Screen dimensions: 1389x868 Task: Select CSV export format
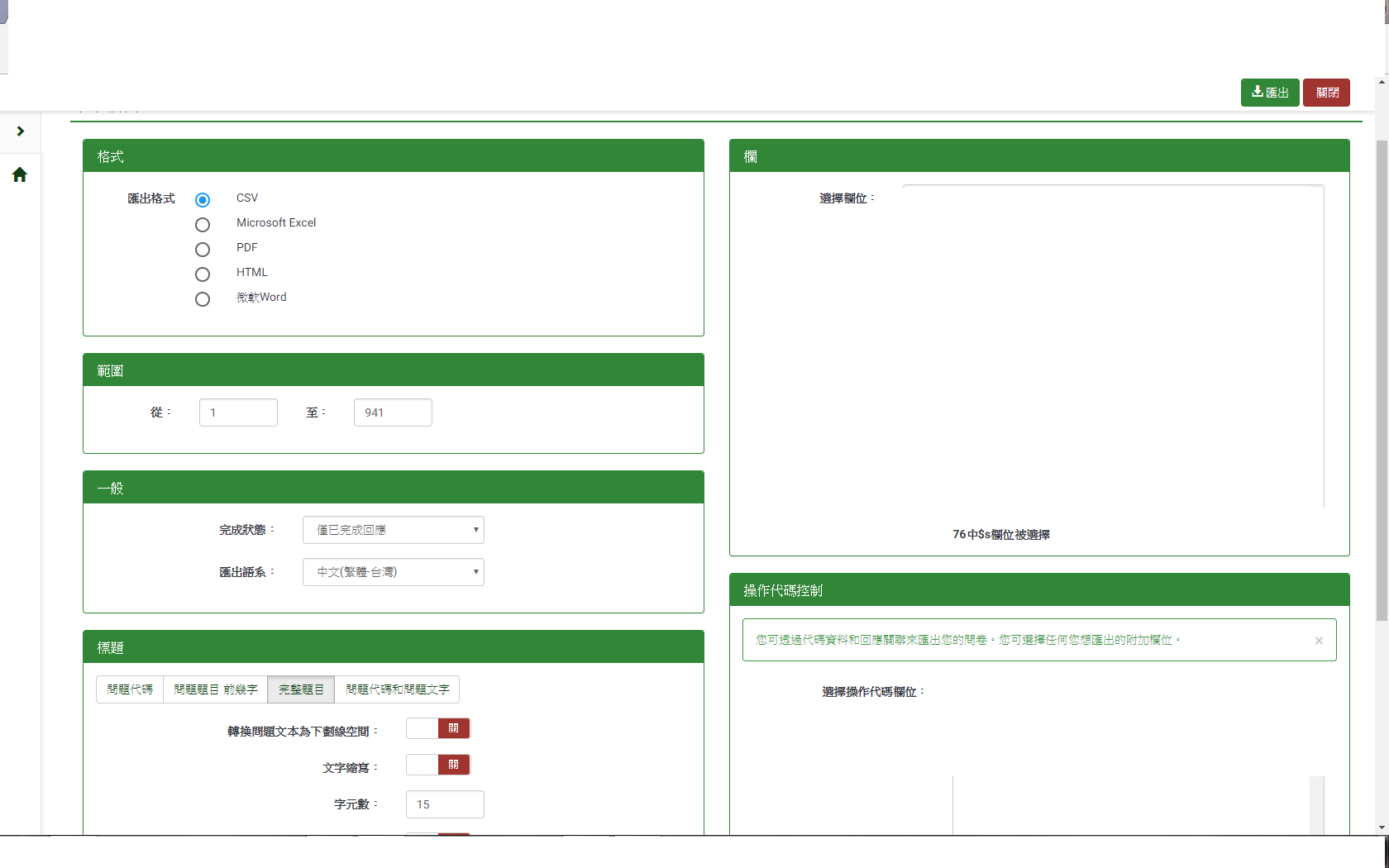tap(203, 200)
